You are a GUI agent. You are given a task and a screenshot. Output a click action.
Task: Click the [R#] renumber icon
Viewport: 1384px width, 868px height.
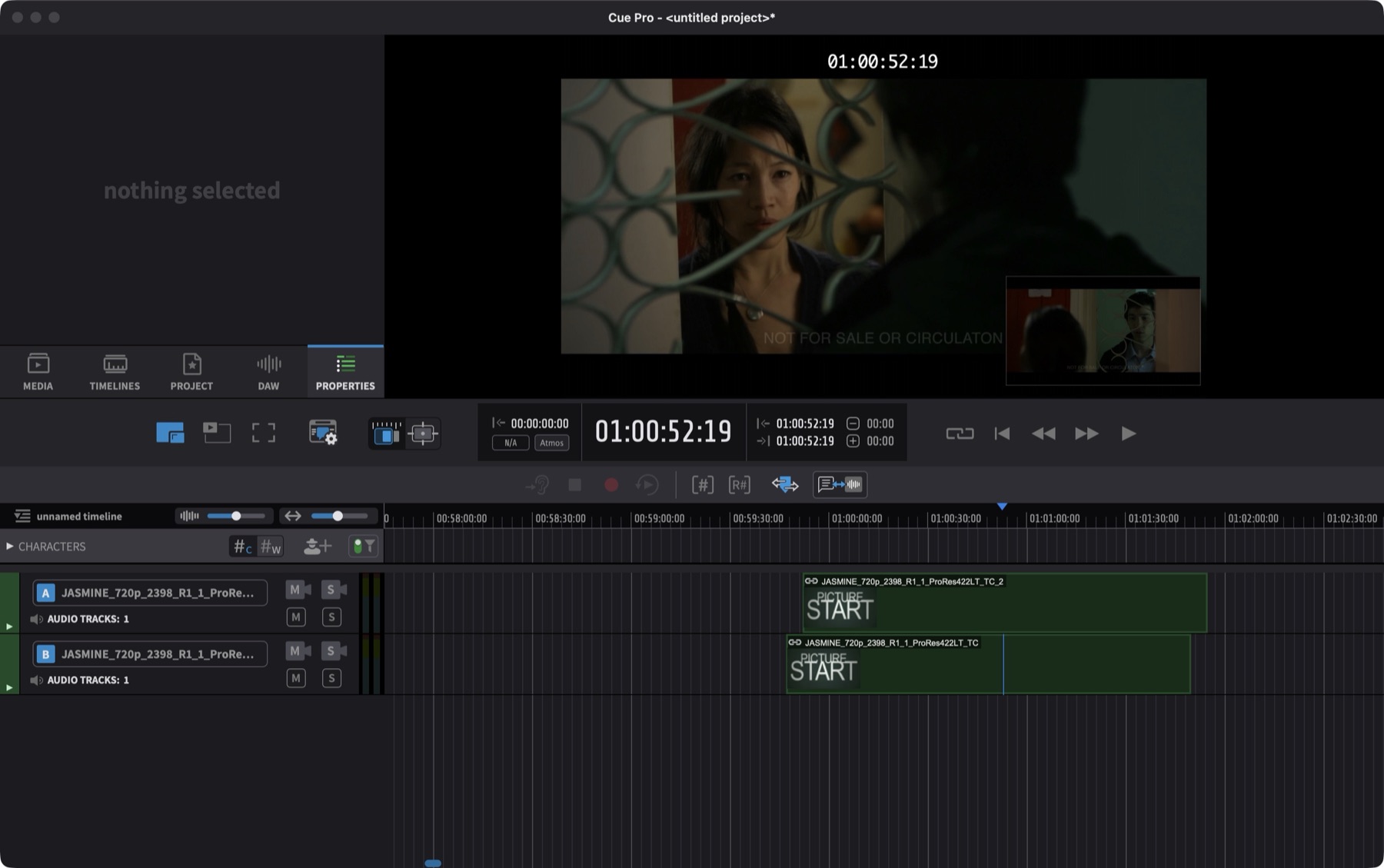(740, 484)
